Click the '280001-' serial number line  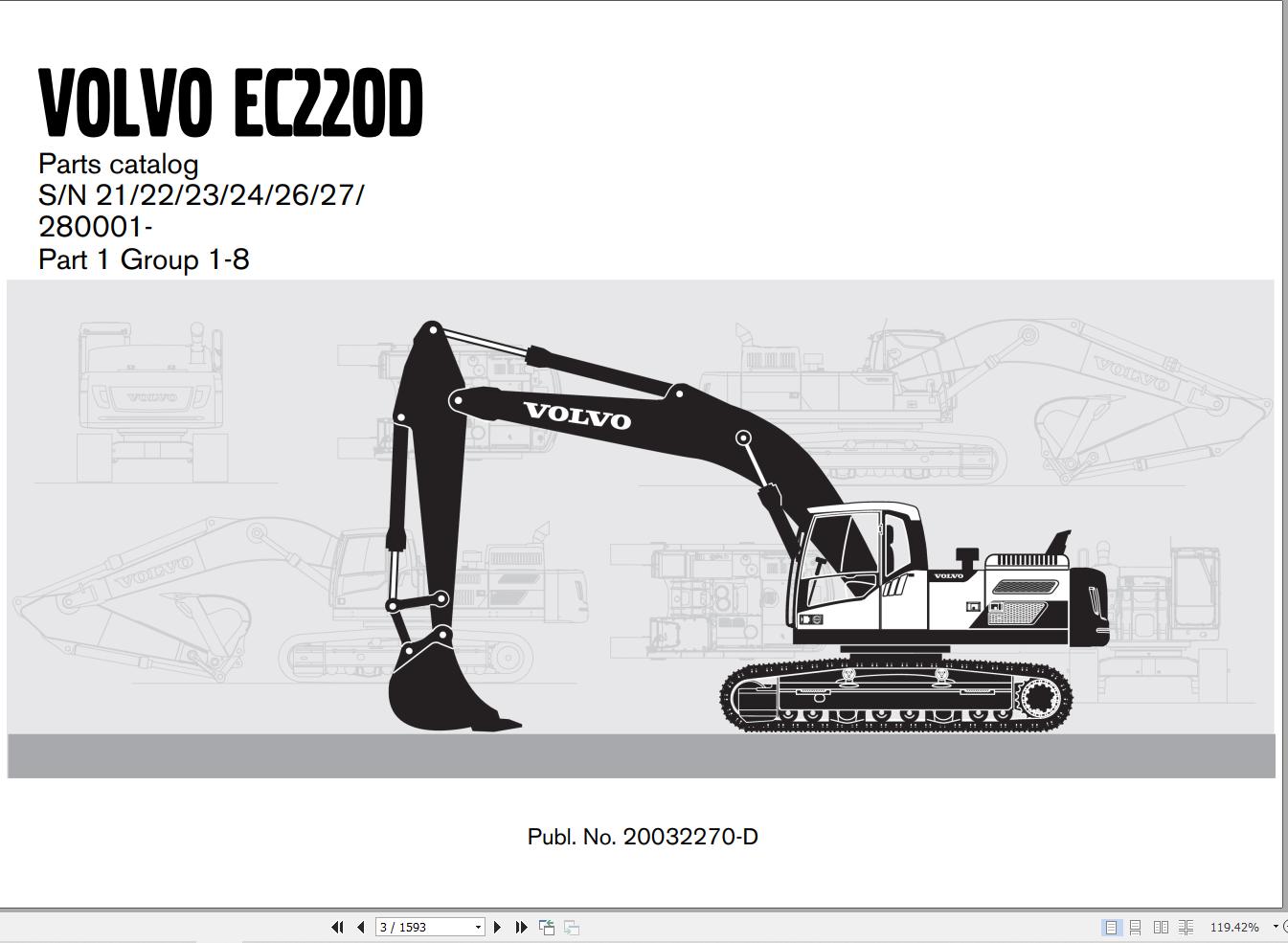96,227
